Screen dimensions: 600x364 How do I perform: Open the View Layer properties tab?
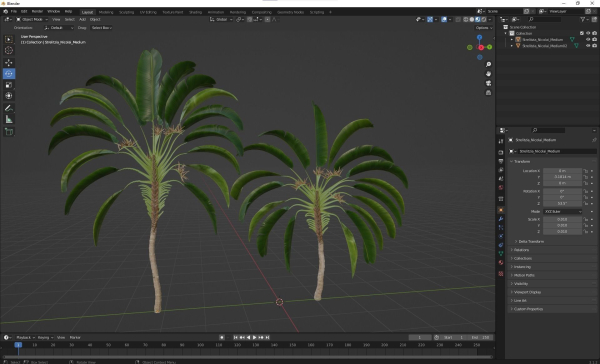click(x=501, y=170)
